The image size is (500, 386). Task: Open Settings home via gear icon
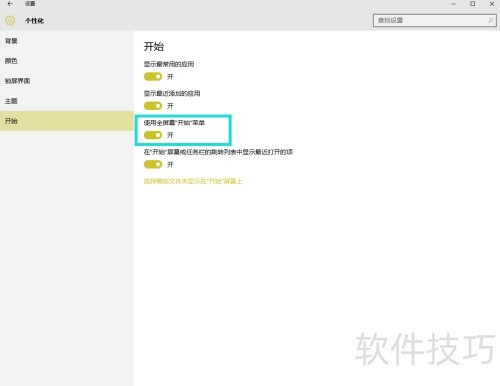coord(10,21)
